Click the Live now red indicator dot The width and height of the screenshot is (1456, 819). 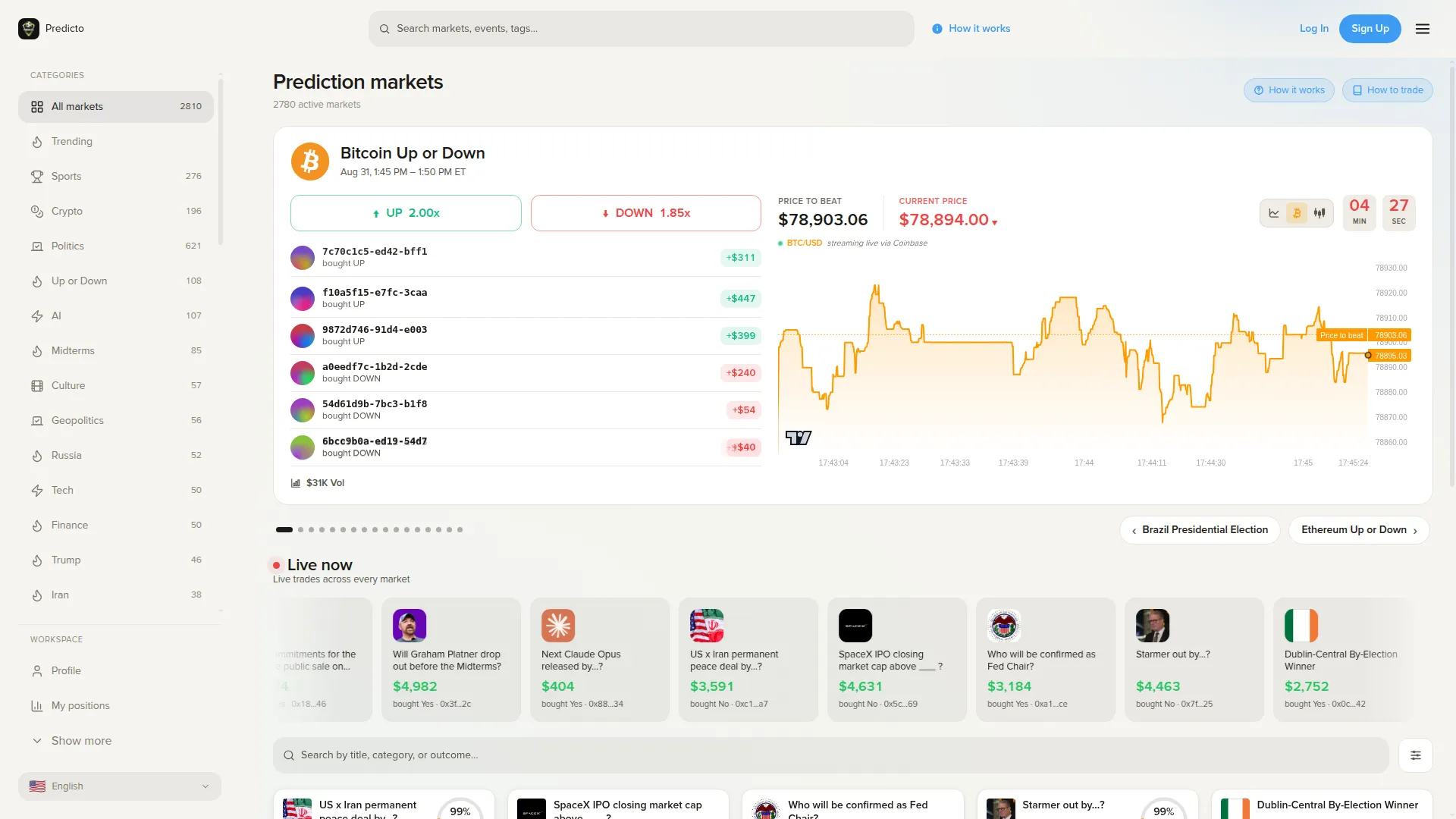276,565
